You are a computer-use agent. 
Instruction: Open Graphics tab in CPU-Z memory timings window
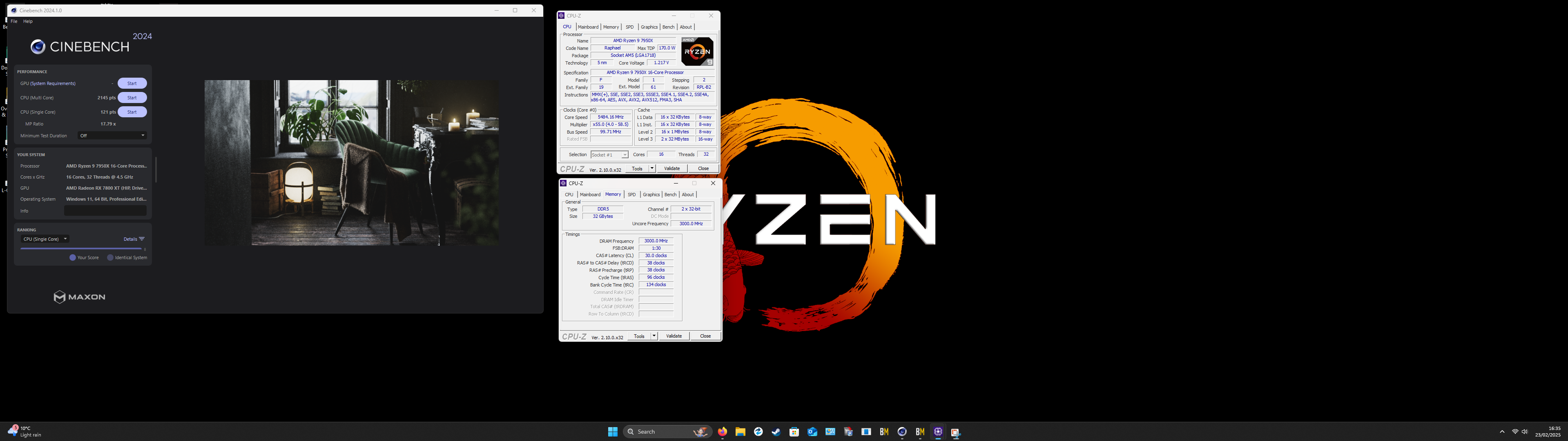pyautogui.click(x=651, y=195)
